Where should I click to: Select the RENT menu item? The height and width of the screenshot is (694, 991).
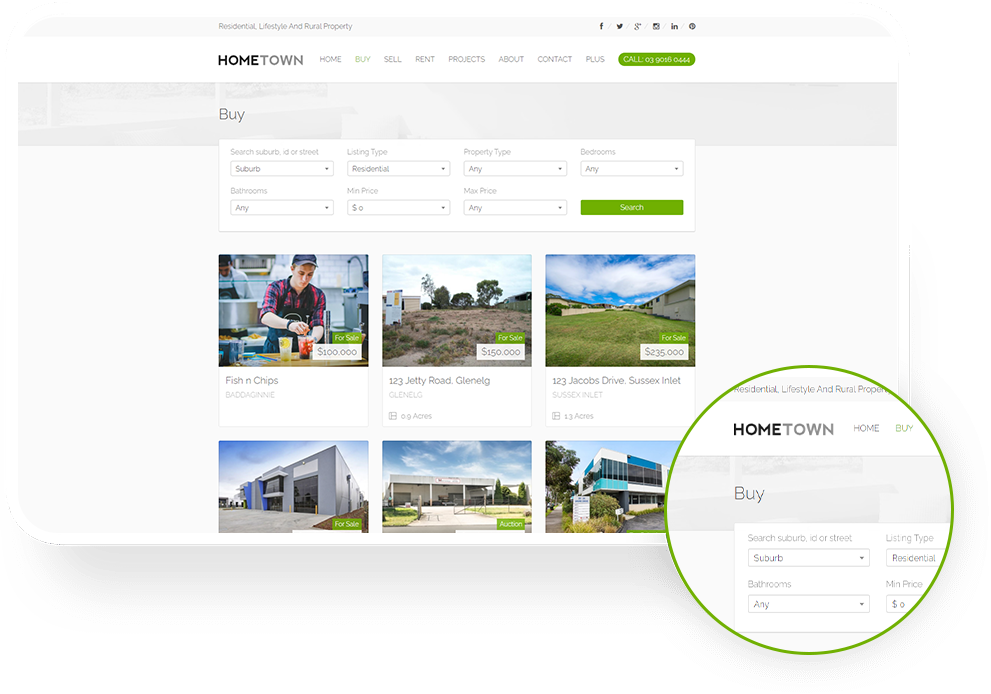(x=425, y=60)
